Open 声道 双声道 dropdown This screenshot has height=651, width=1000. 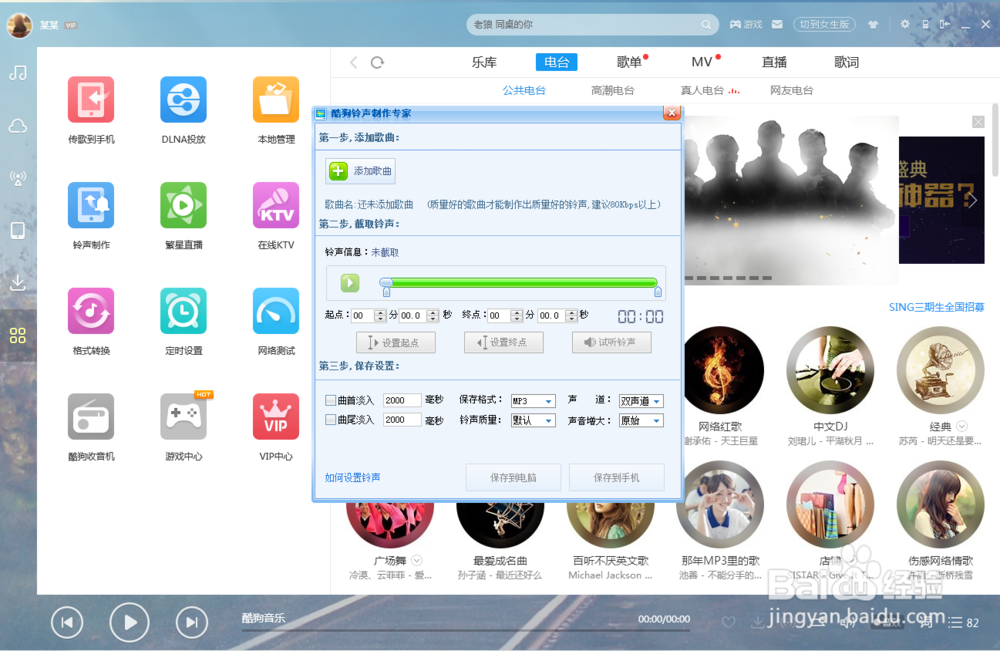click(641, 401)
